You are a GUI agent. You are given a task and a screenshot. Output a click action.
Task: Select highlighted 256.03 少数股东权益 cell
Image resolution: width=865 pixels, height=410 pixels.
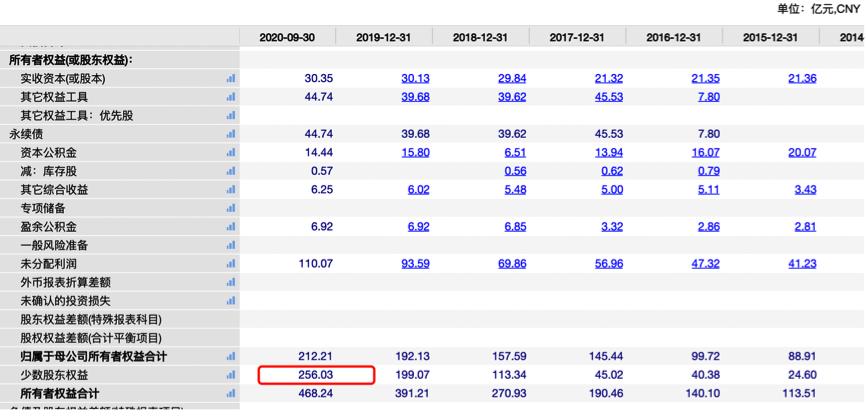[316, 375]
